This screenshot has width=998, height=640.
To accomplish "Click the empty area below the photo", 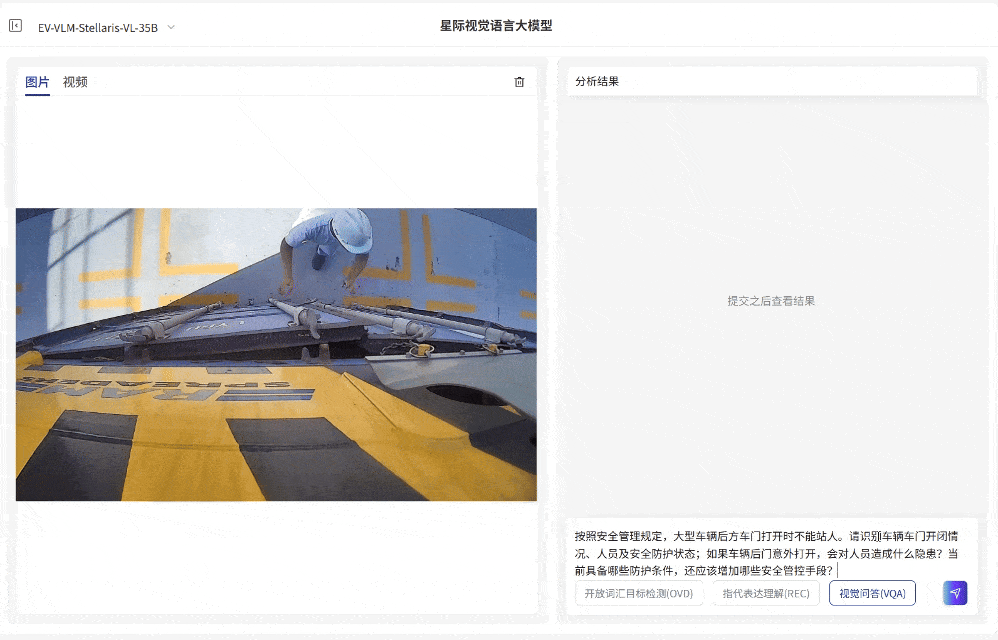I will [276, 557].
